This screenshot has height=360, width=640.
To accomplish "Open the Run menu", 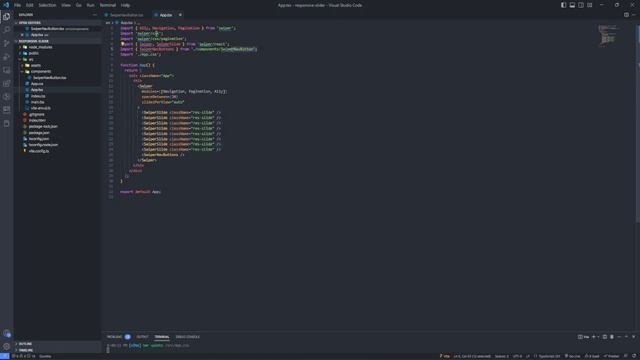I will pos(90,5).
